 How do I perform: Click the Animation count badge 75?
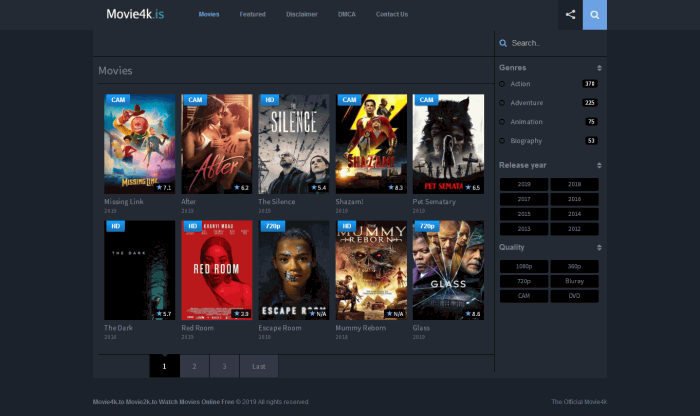[x=591, y=122]
